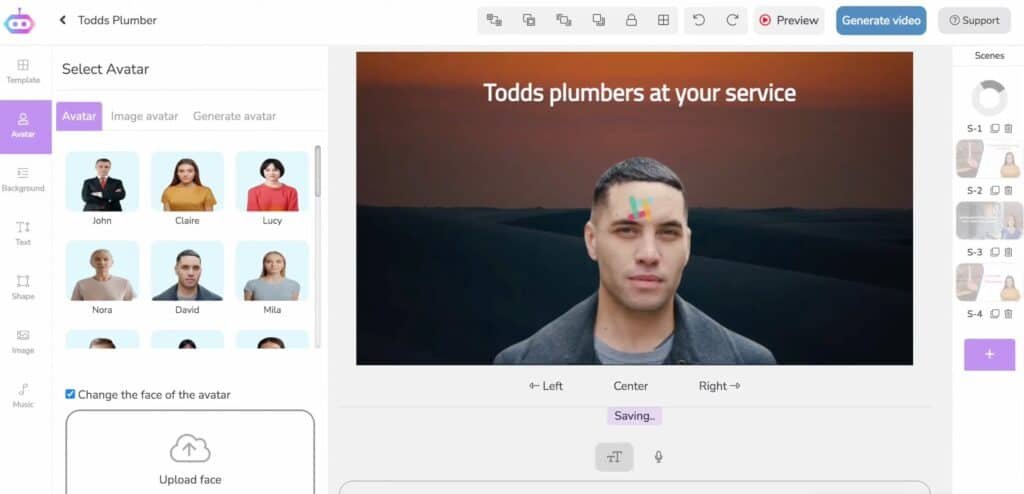
Task: Add a new scene with plus button
Action: click(x=989, y=355)
